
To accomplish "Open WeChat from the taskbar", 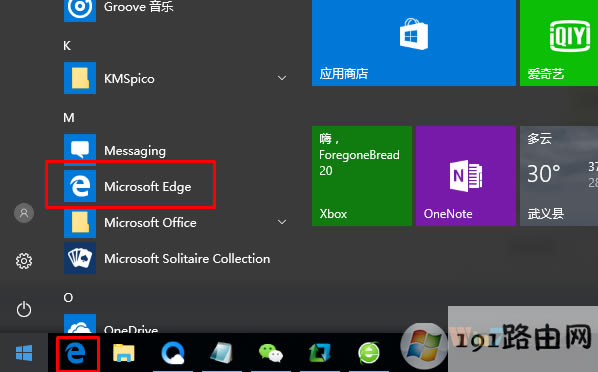I will [271, 353].
